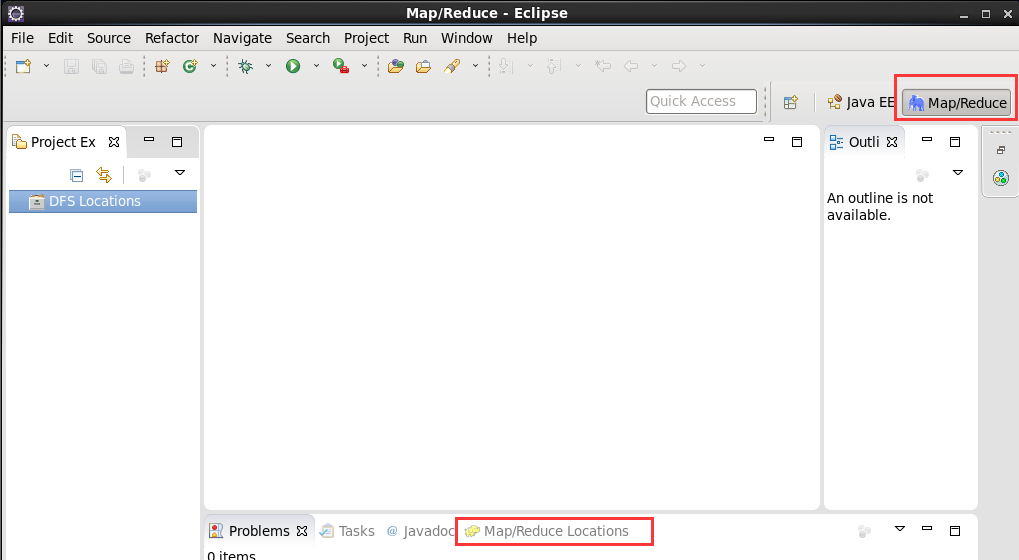The image size is (1019, 560).
Task: Switch to the Map/Reduce perspective
Action: click(957, 103)
